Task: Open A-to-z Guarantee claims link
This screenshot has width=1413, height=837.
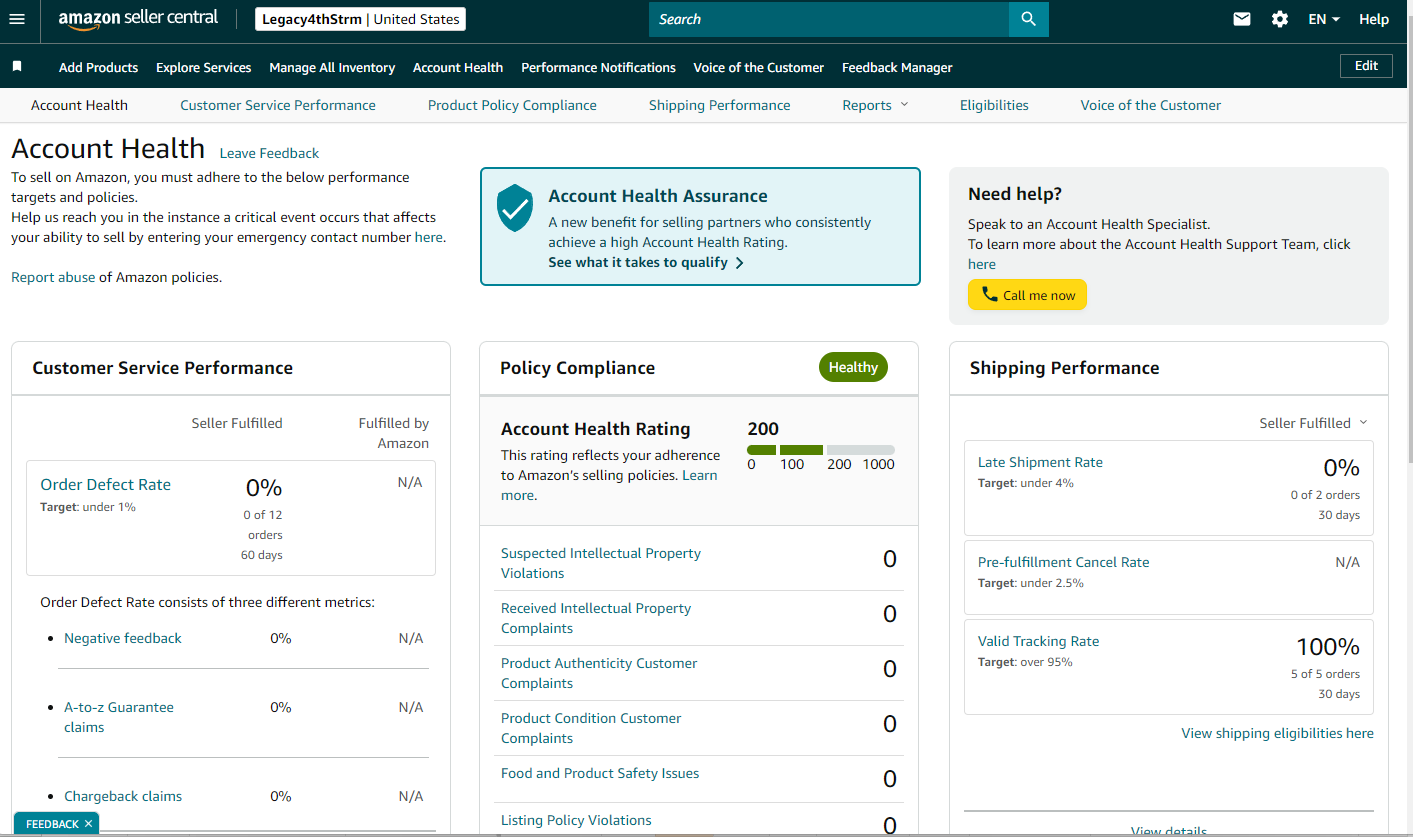Action: click(119, 717)
